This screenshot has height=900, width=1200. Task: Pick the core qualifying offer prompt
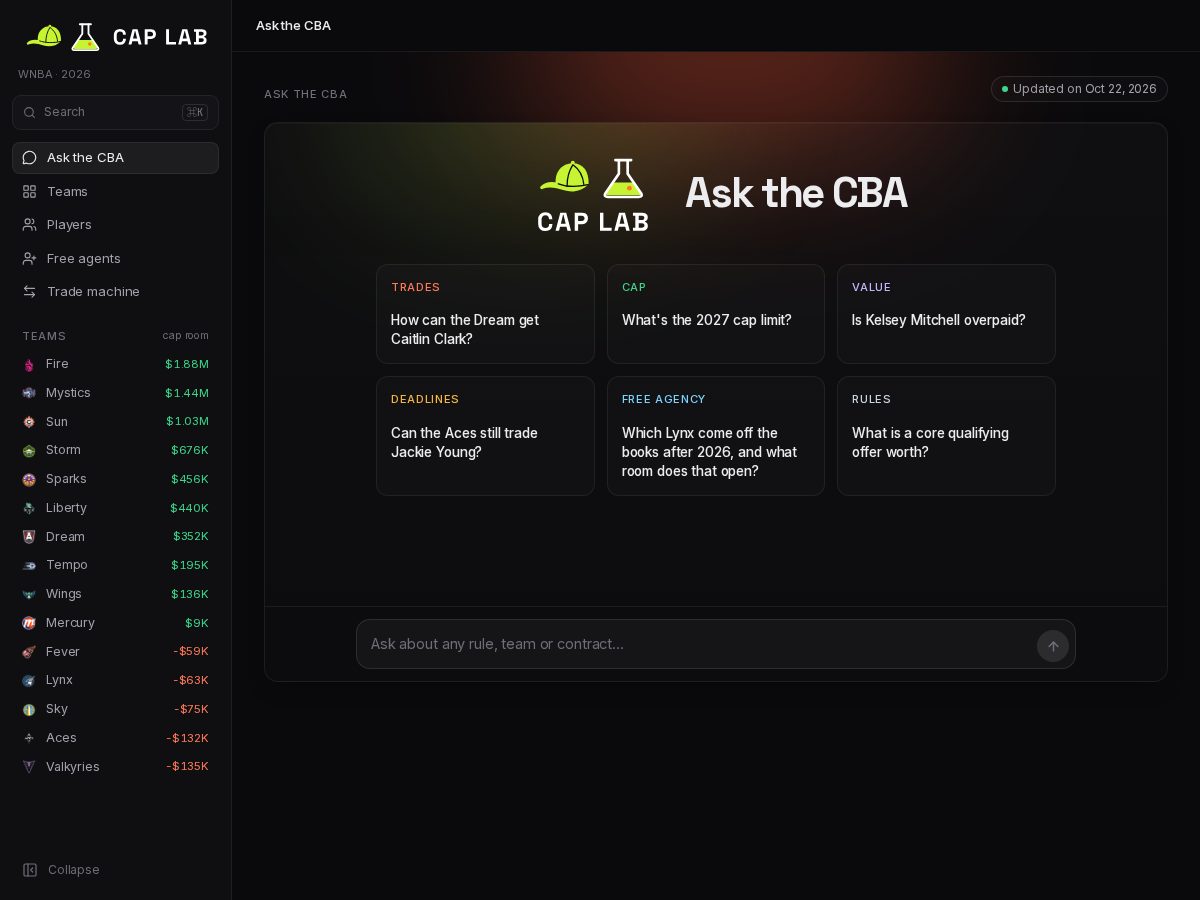(946, 436)
